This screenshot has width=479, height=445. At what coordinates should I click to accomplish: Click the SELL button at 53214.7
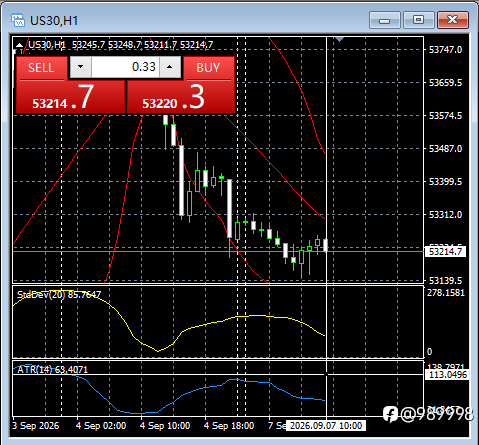tap(42, 68)
